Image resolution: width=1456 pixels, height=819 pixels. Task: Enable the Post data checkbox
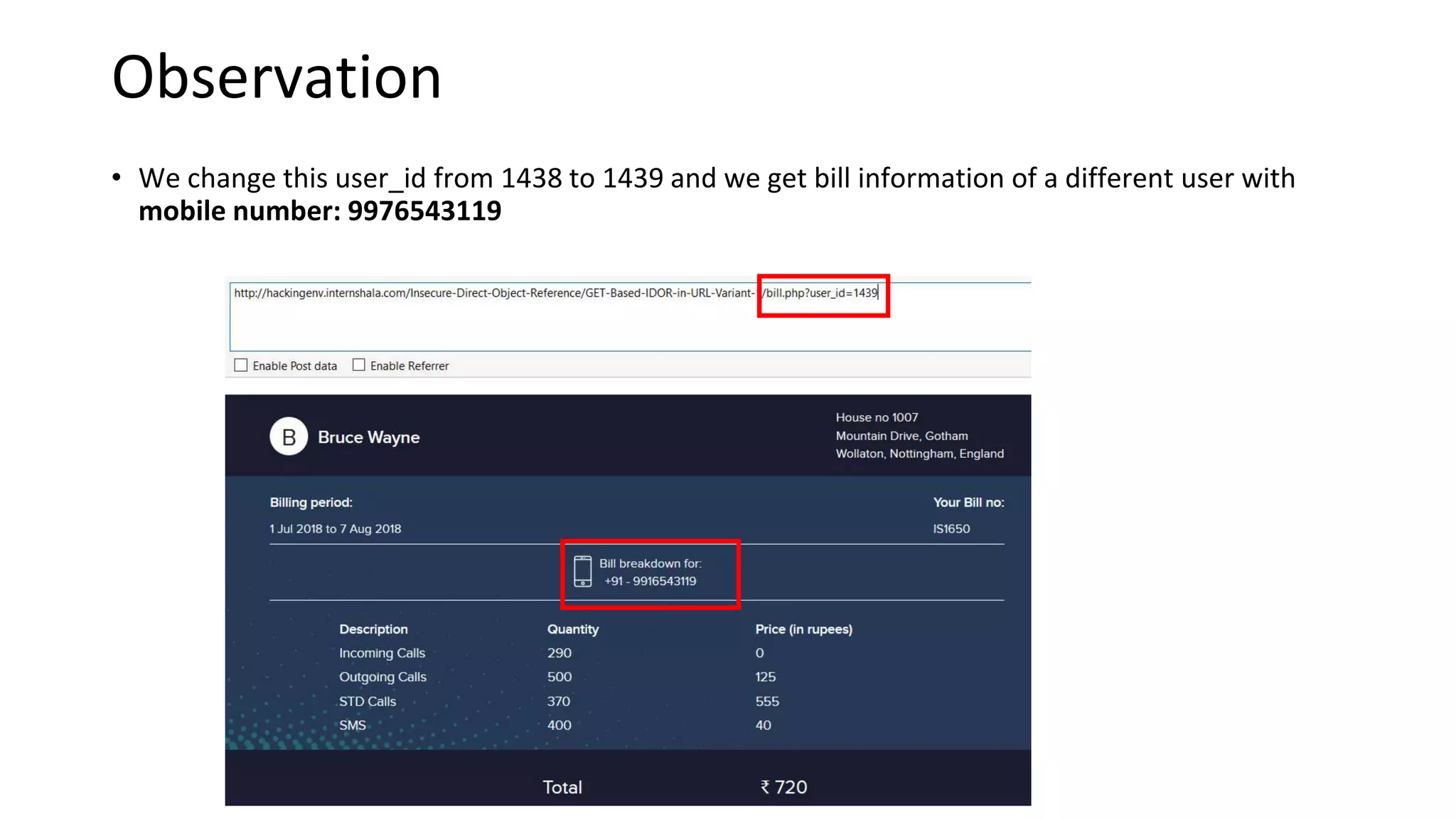(241, 365)
